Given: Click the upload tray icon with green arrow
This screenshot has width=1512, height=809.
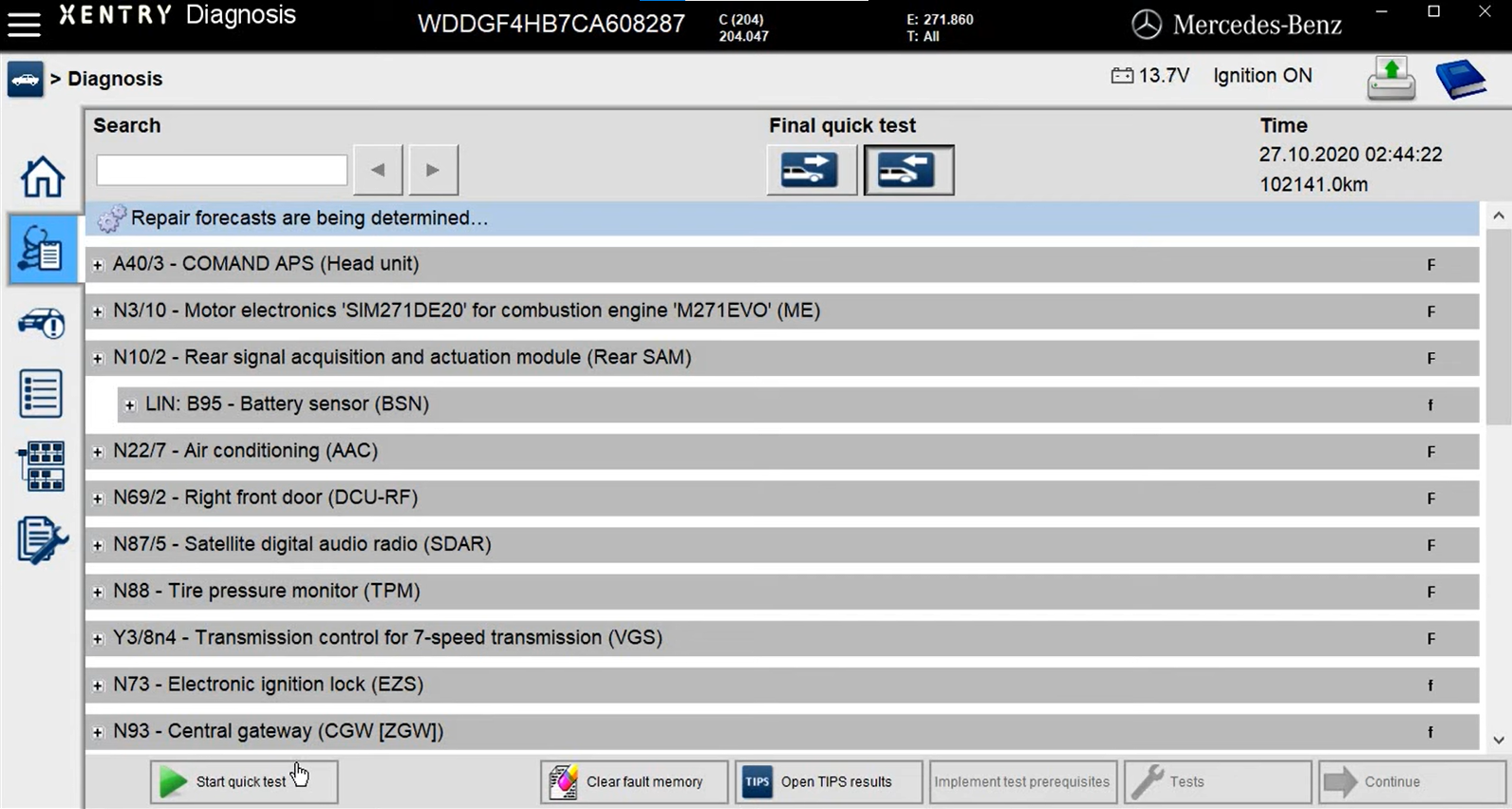Looking at the screenshot, I should (1391, 79).
